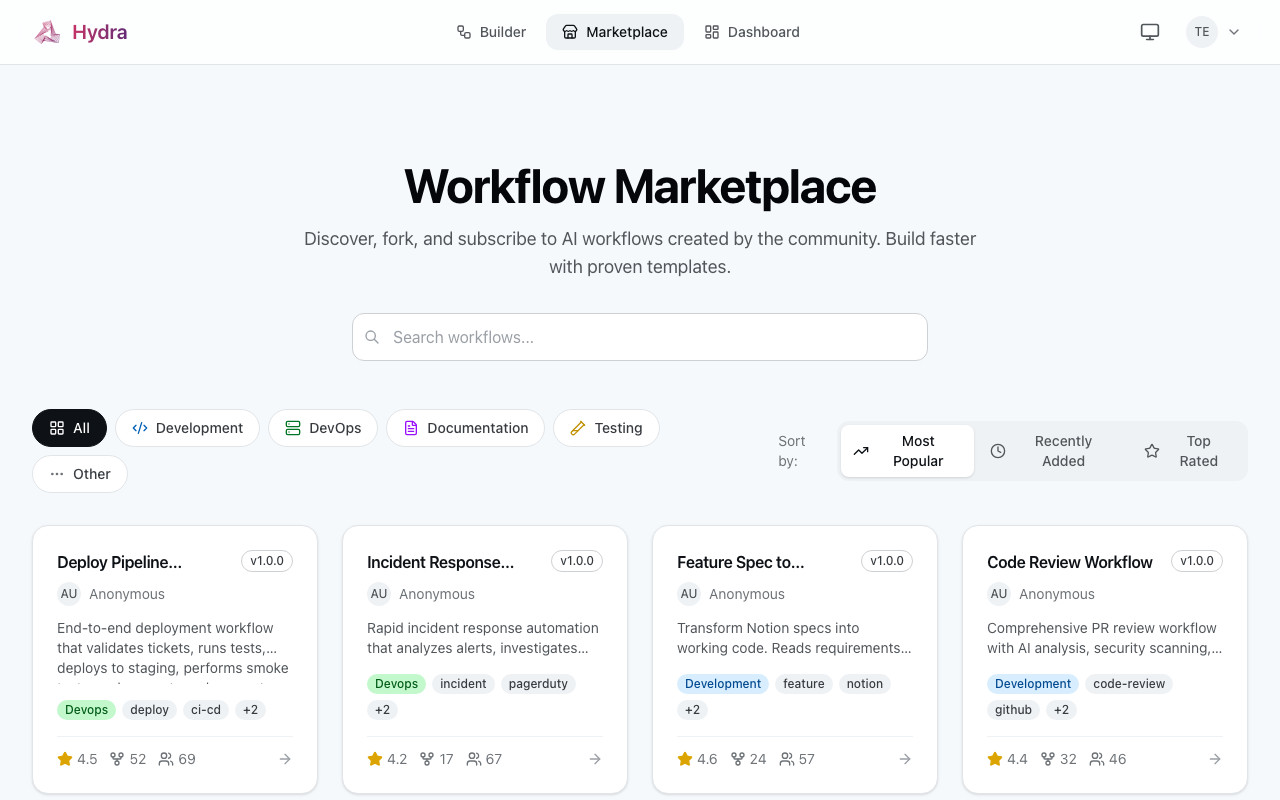Click the star rating icon on Code Review Workflow
The image size is (1280, 800).
(994, 758)
